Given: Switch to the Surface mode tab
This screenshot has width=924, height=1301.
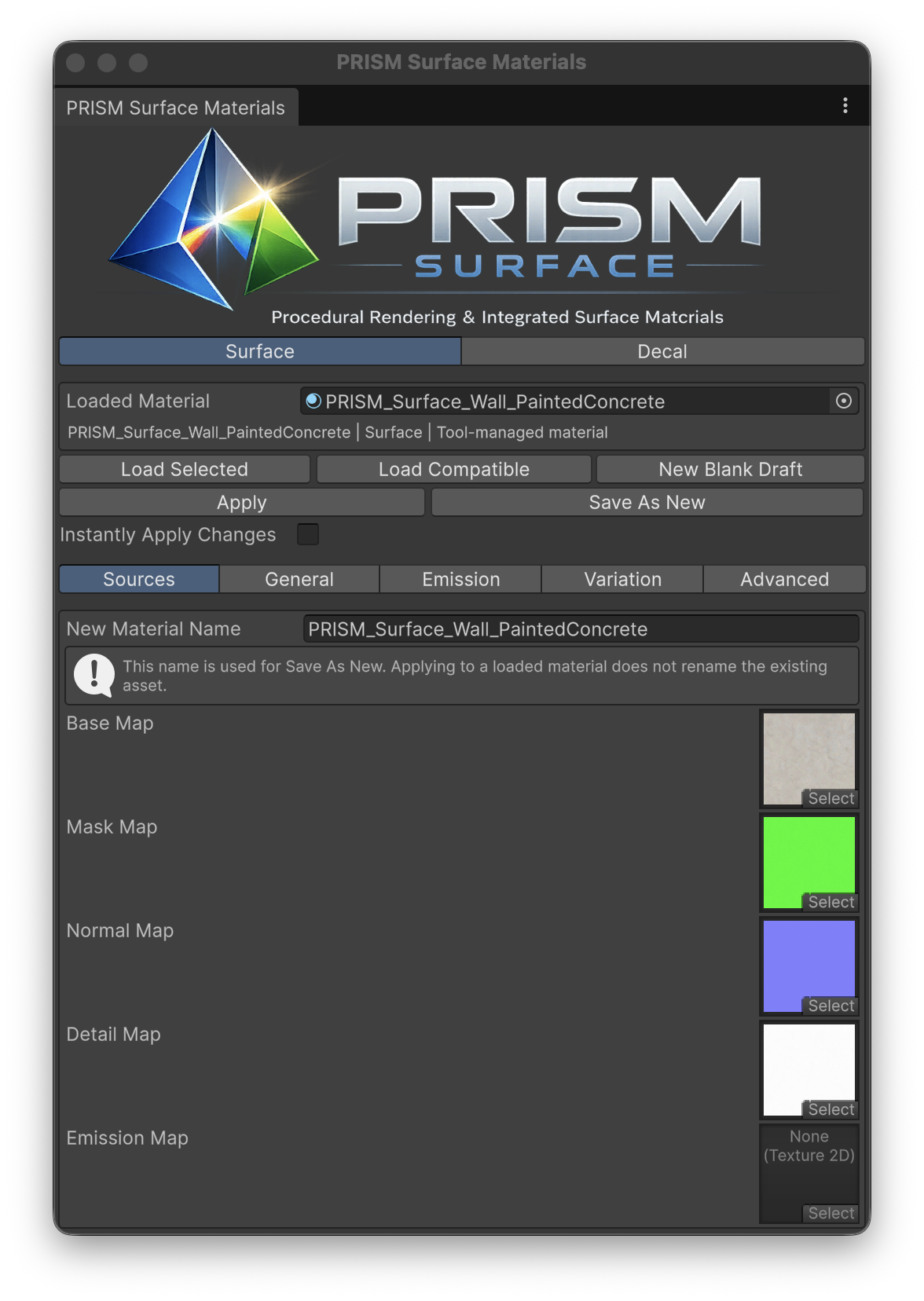Looking at the screenshot, I should 260,351.
